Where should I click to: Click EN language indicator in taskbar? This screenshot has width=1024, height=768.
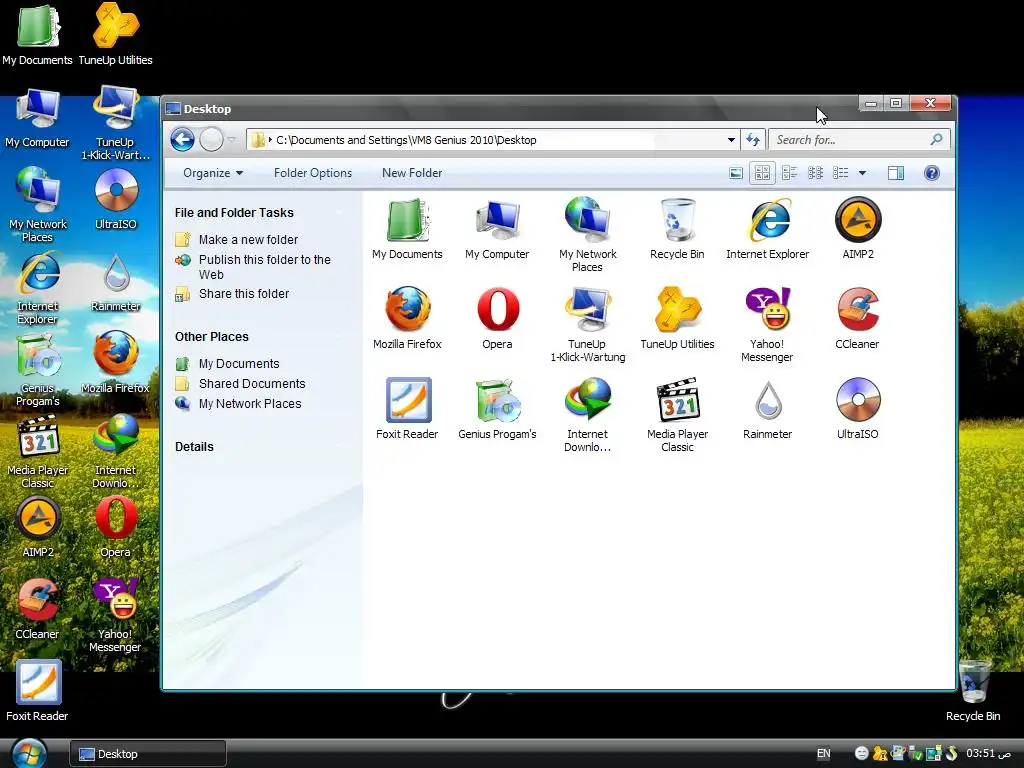pos(824,754)
